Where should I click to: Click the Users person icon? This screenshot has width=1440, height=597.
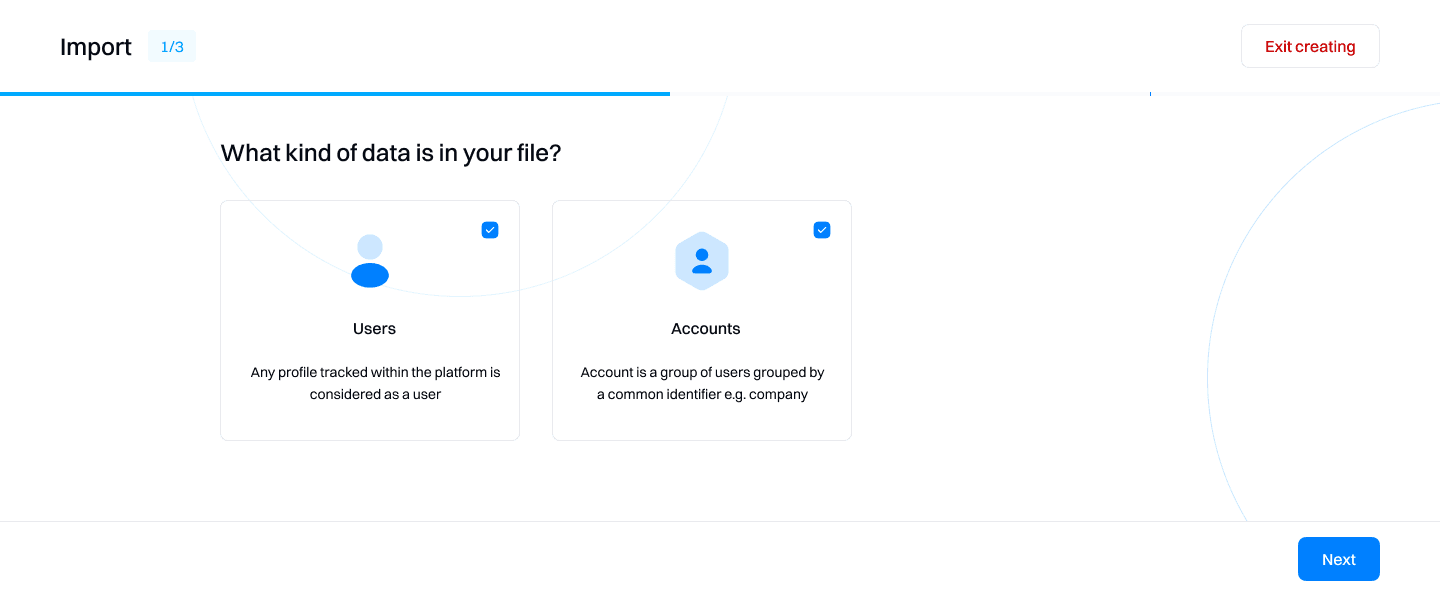coord(370,261)
